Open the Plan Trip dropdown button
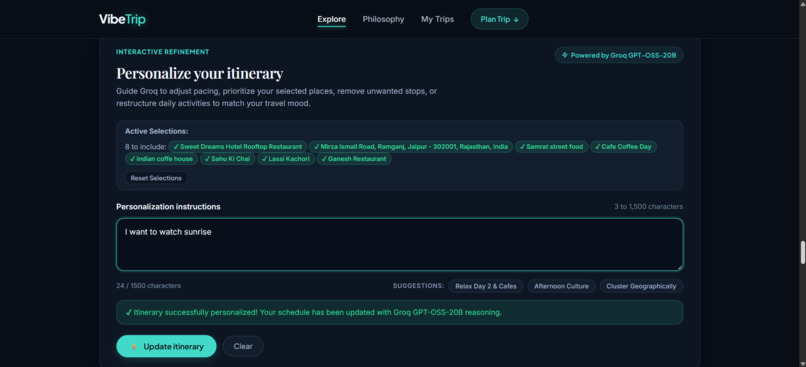Screen dimensions: 806x367 click(499, 20)
